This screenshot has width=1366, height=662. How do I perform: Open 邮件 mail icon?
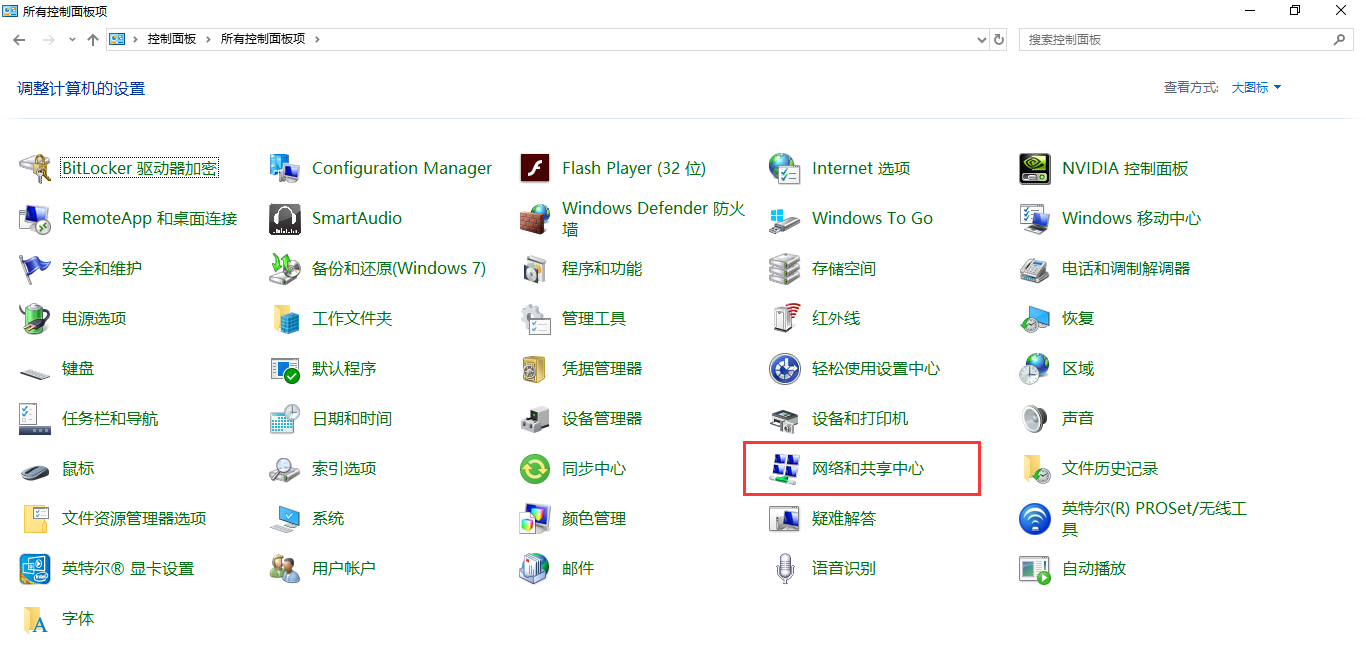tap(535, 568)
